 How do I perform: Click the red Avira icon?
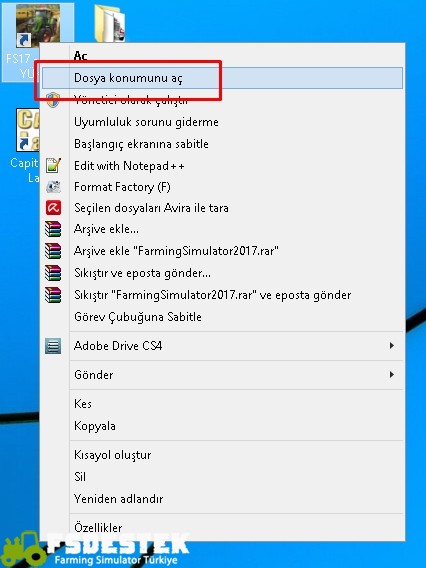pos(53,208)
